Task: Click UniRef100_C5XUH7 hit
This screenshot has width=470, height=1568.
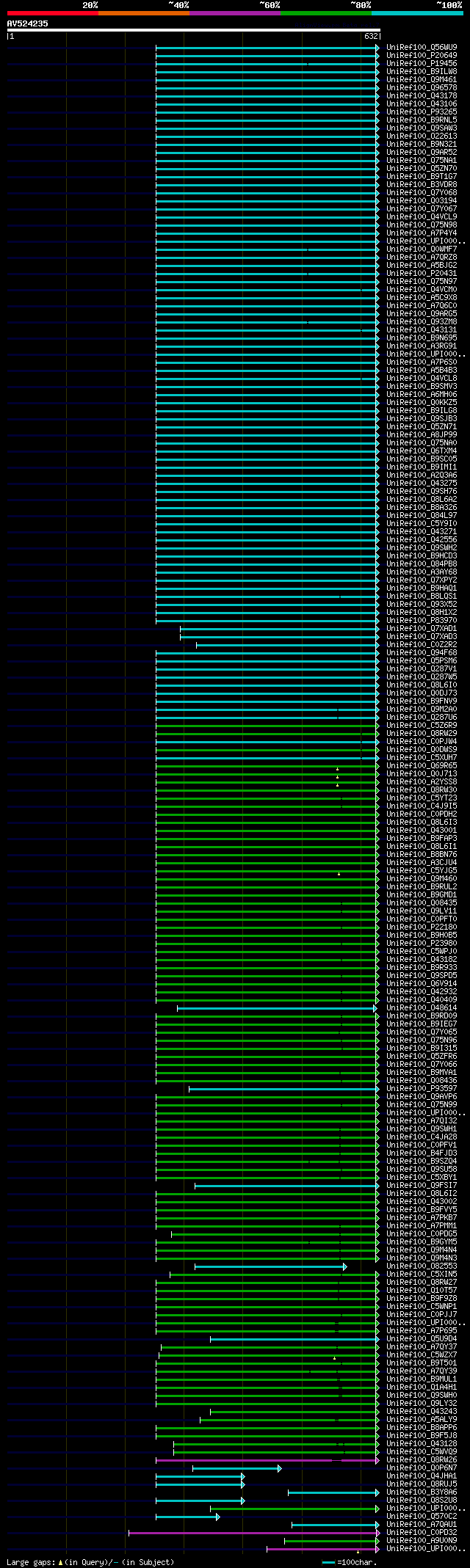Action: (422, 757)
